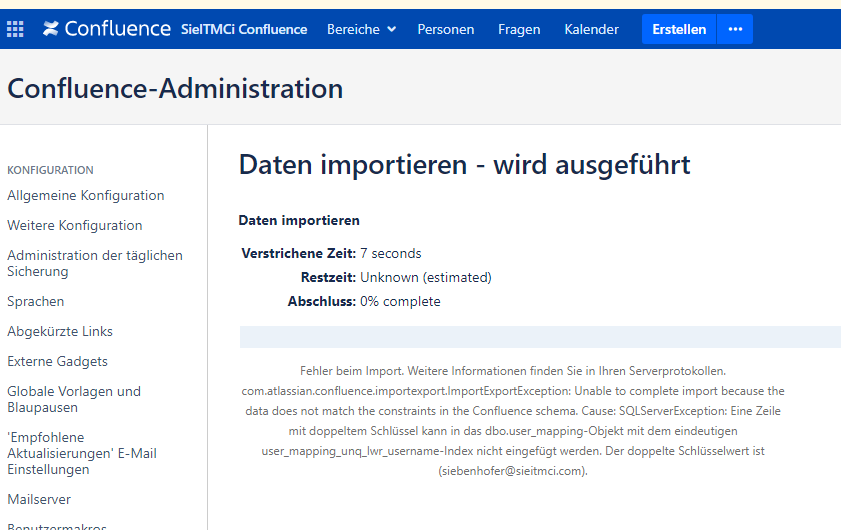Go to SieITMCi Confluence home link

click(244, 29)
